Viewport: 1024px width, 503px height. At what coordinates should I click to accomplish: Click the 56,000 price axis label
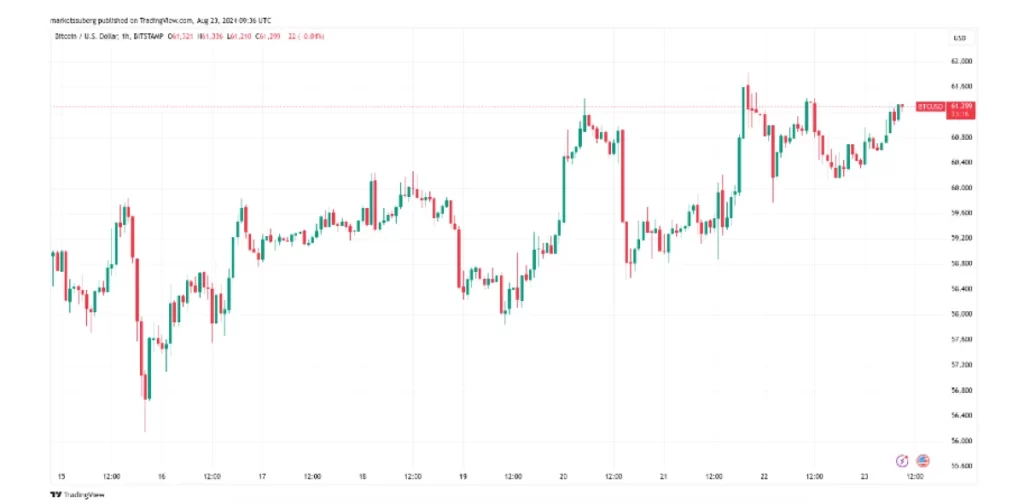pyautogui.click(x=962, y=440)
